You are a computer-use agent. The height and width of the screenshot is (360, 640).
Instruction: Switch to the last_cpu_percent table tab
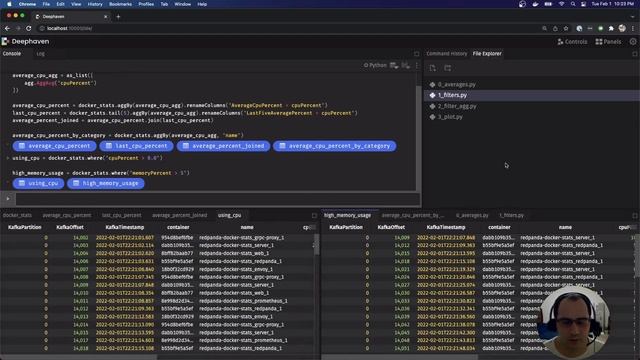tap(121, 215)
